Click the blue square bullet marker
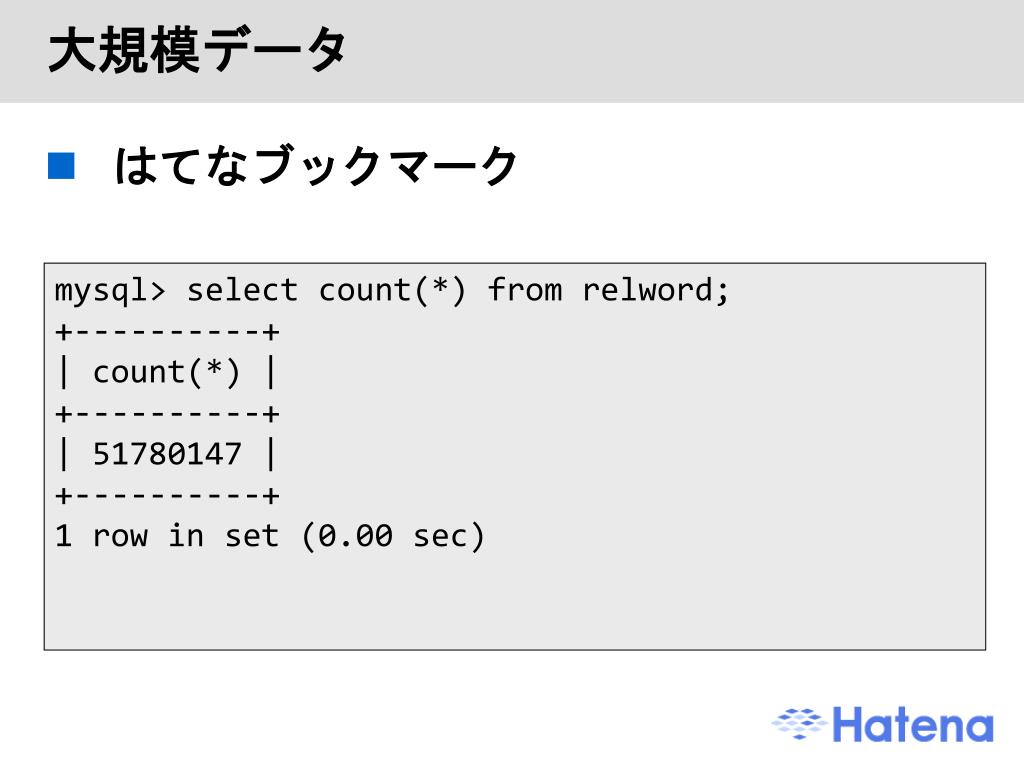 click(x=61, y=165)
